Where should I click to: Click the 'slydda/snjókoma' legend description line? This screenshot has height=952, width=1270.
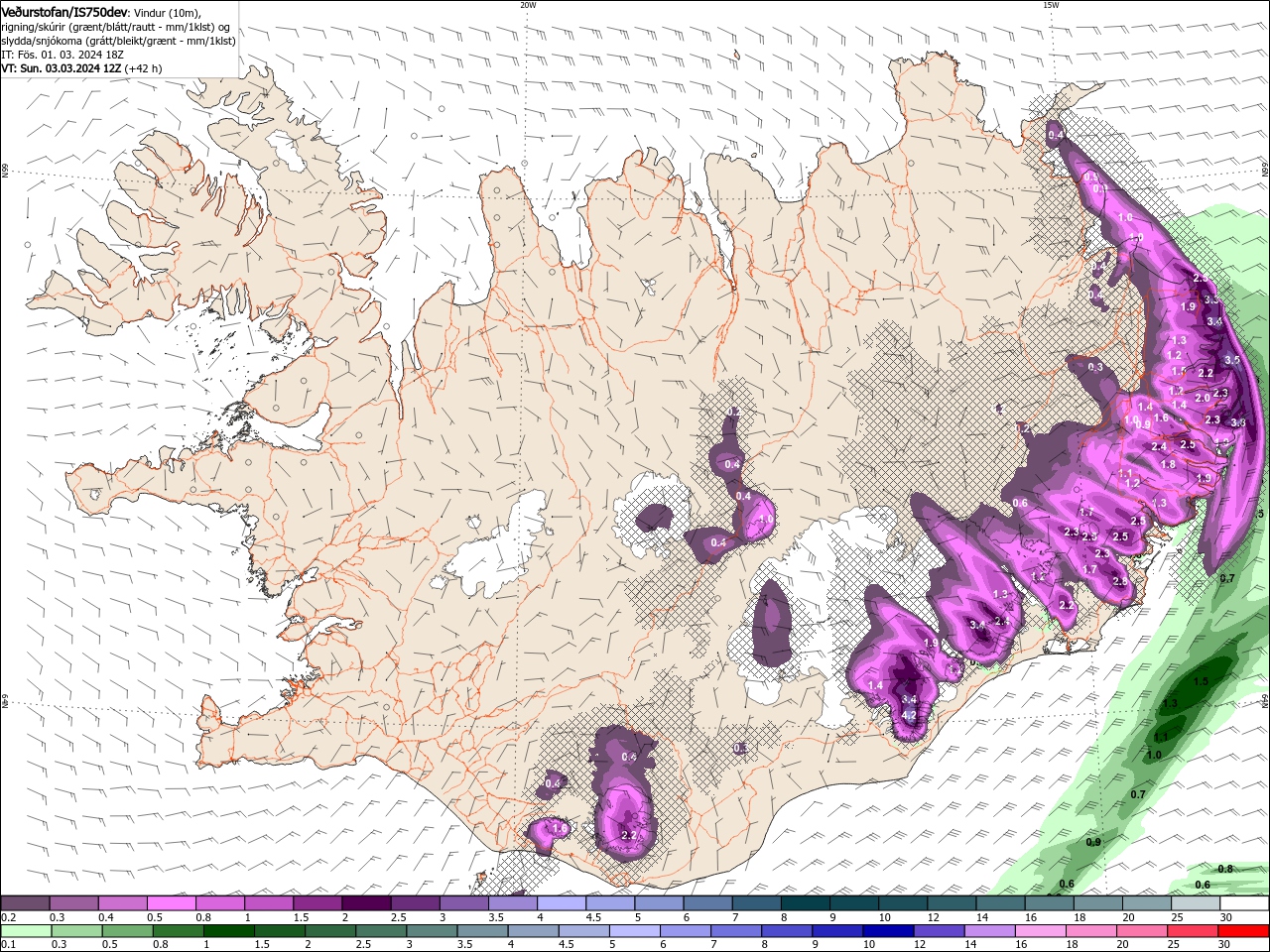point(118,41)
